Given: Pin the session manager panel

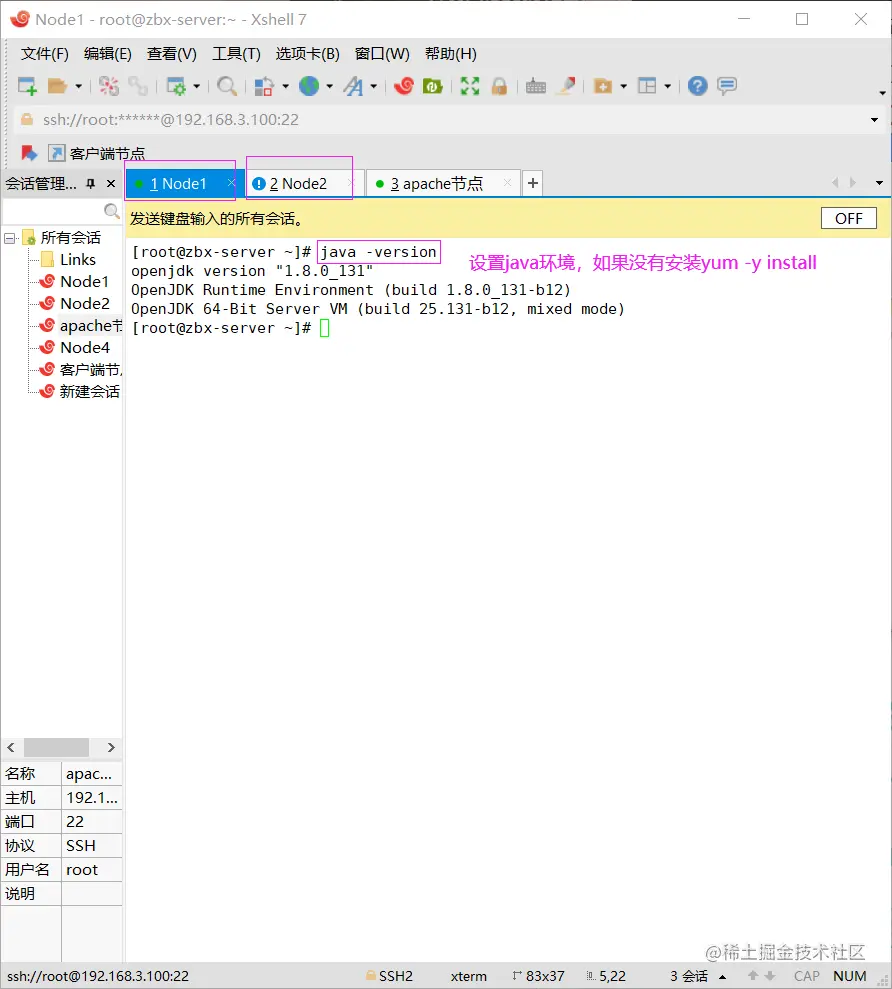Looking at the screenshot, I should tap(91, 184).
